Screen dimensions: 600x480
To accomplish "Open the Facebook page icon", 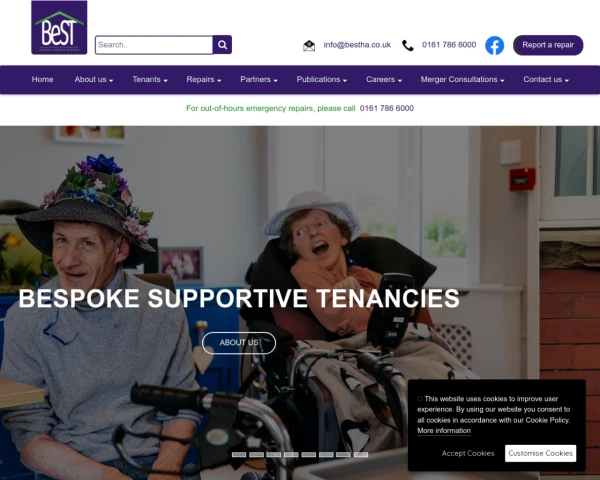I will pos(494,46).
